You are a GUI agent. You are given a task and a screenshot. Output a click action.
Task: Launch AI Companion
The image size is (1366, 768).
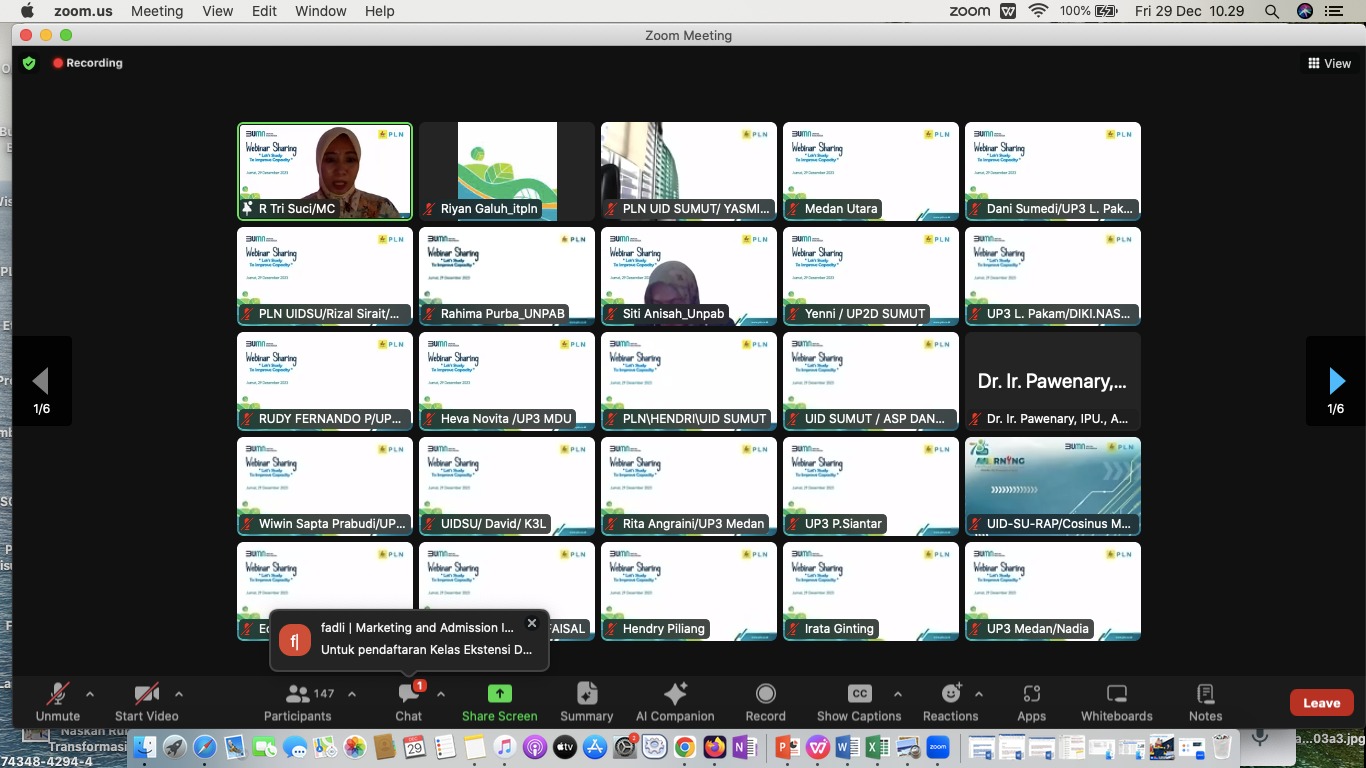point(675,701)
